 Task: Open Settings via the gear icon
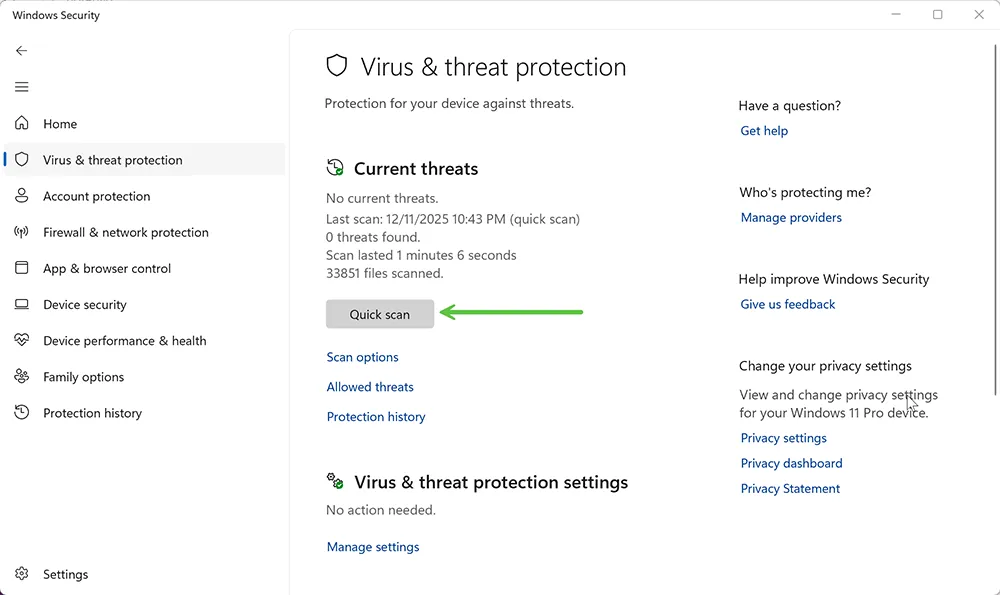coord(21,574)
